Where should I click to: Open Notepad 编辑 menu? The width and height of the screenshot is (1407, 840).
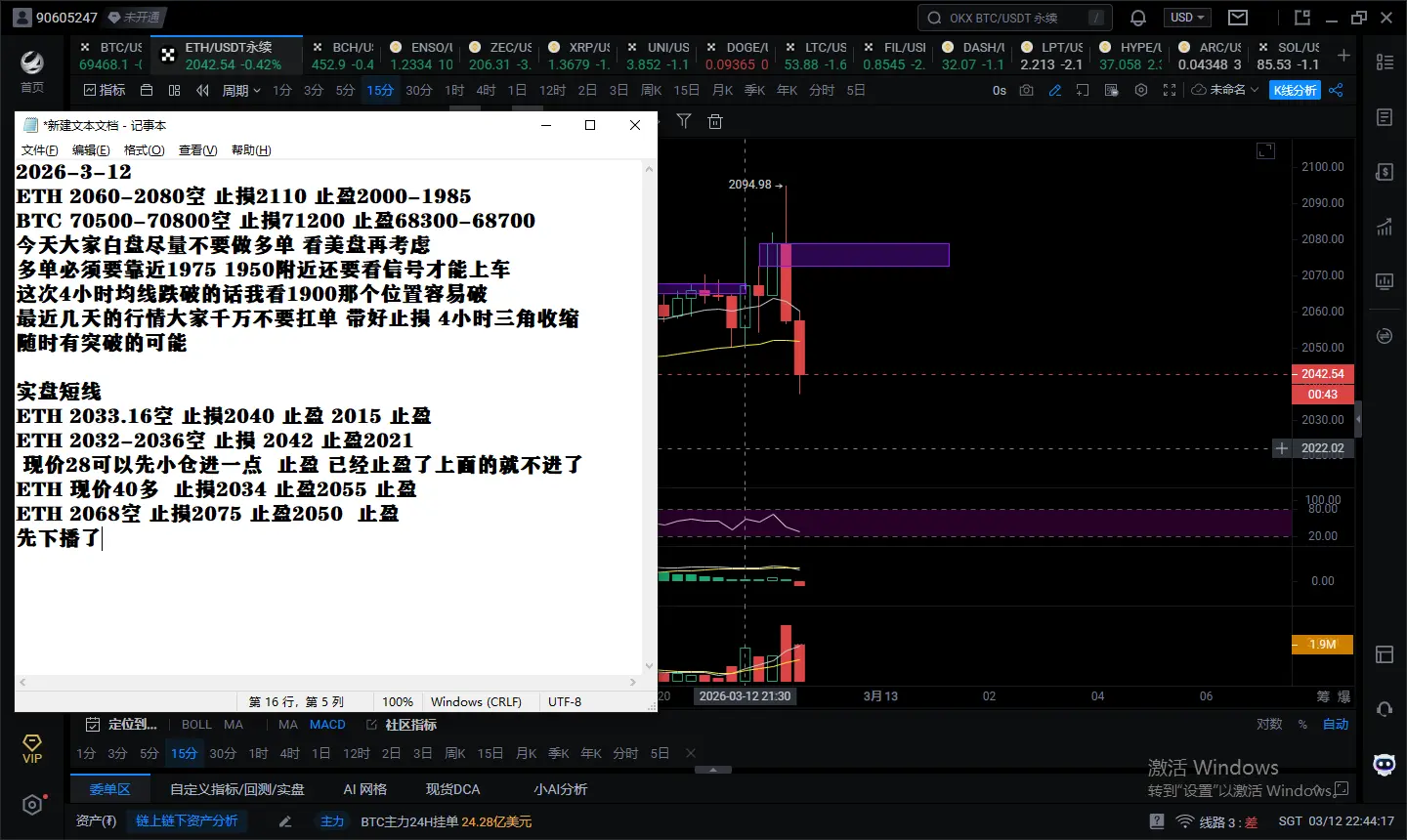coord(91,150)
